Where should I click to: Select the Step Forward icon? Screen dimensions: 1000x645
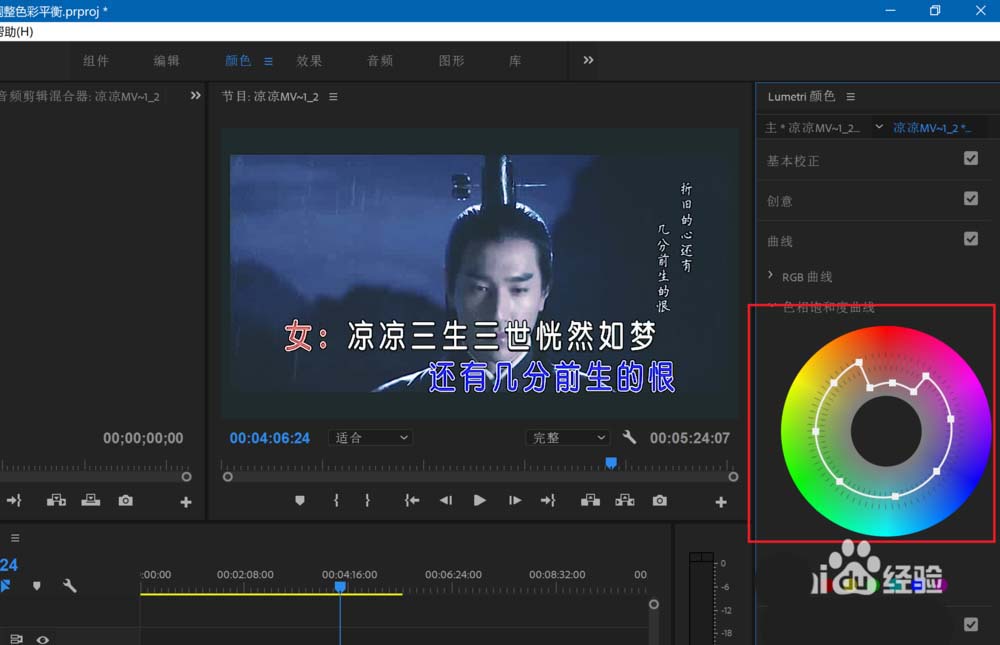pyautogui.click(x=514, y=500)
